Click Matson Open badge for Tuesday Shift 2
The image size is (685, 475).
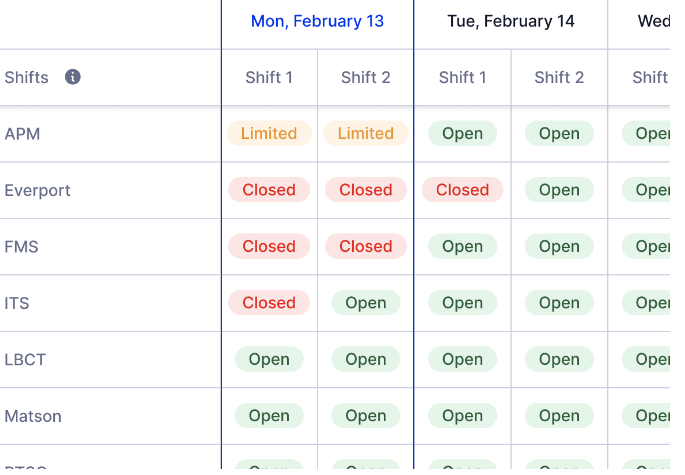pos(559,416)
